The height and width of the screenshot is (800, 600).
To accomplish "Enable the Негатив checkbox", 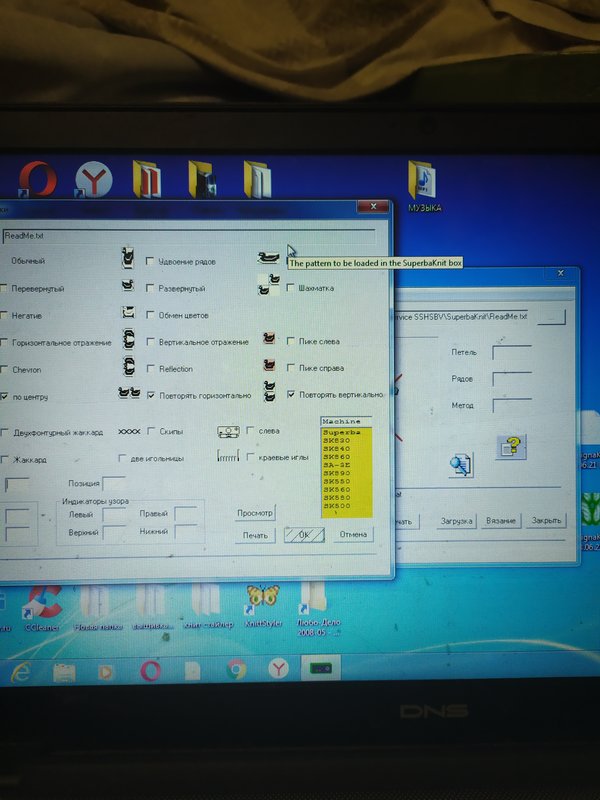I will 4,315.
